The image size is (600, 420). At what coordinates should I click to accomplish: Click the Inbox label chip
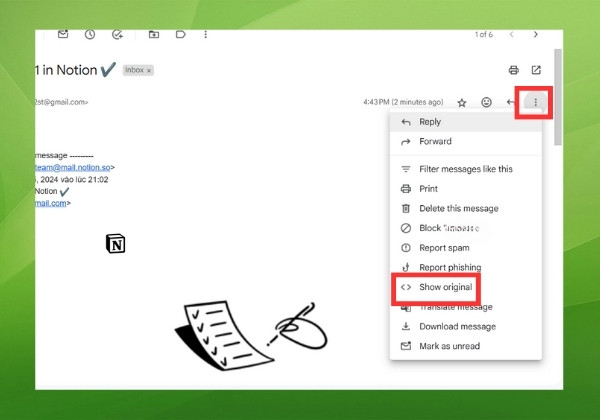pyautogui.click(x=138, y=70)
